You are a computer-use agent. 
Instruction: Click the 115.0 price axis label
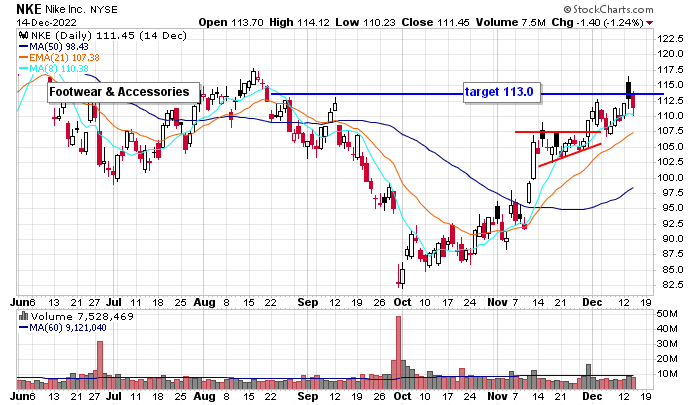pos(670,85)
